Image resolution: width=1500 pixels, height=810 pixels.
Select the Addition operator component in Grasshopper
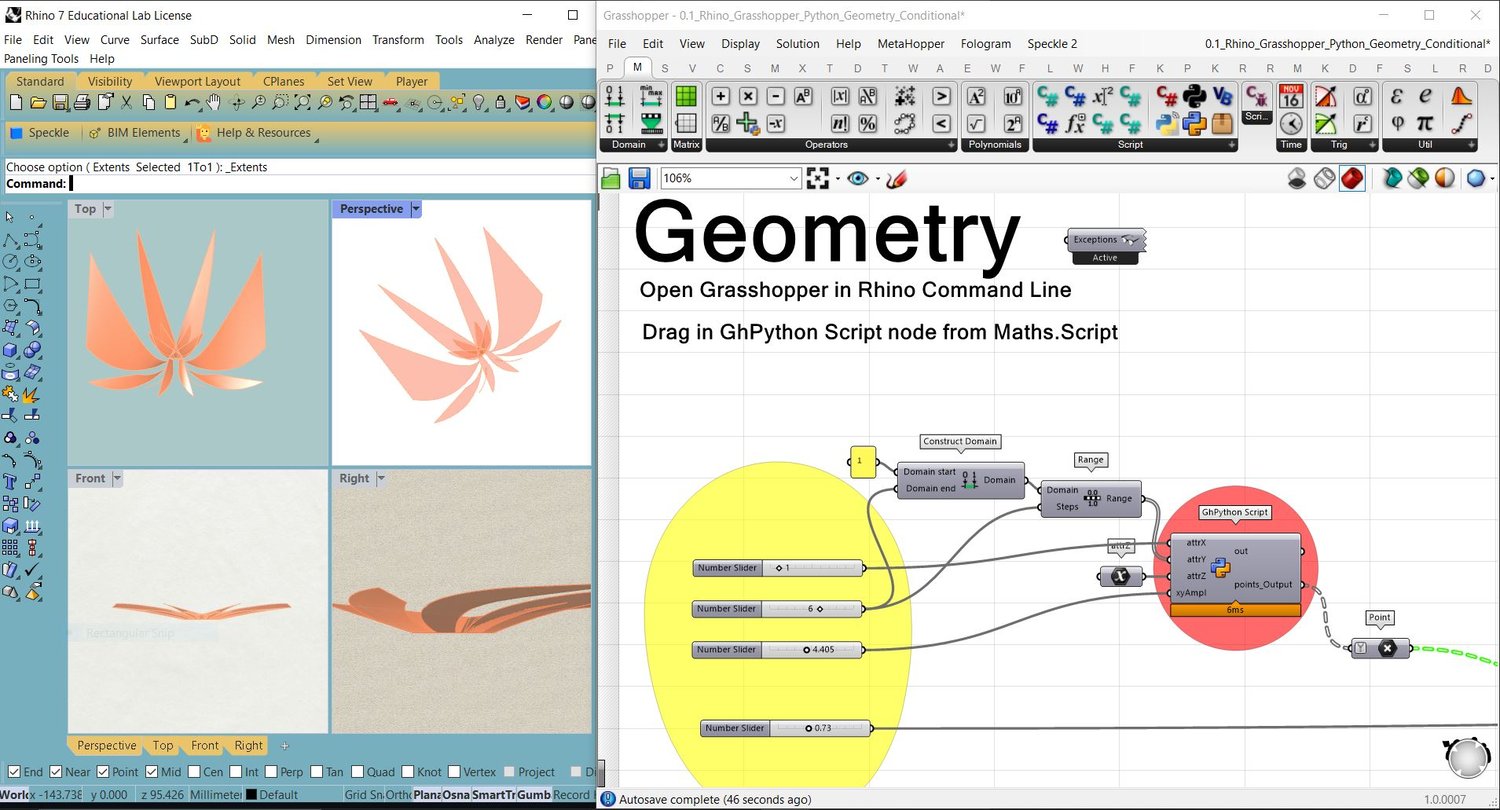coord(720,96)
